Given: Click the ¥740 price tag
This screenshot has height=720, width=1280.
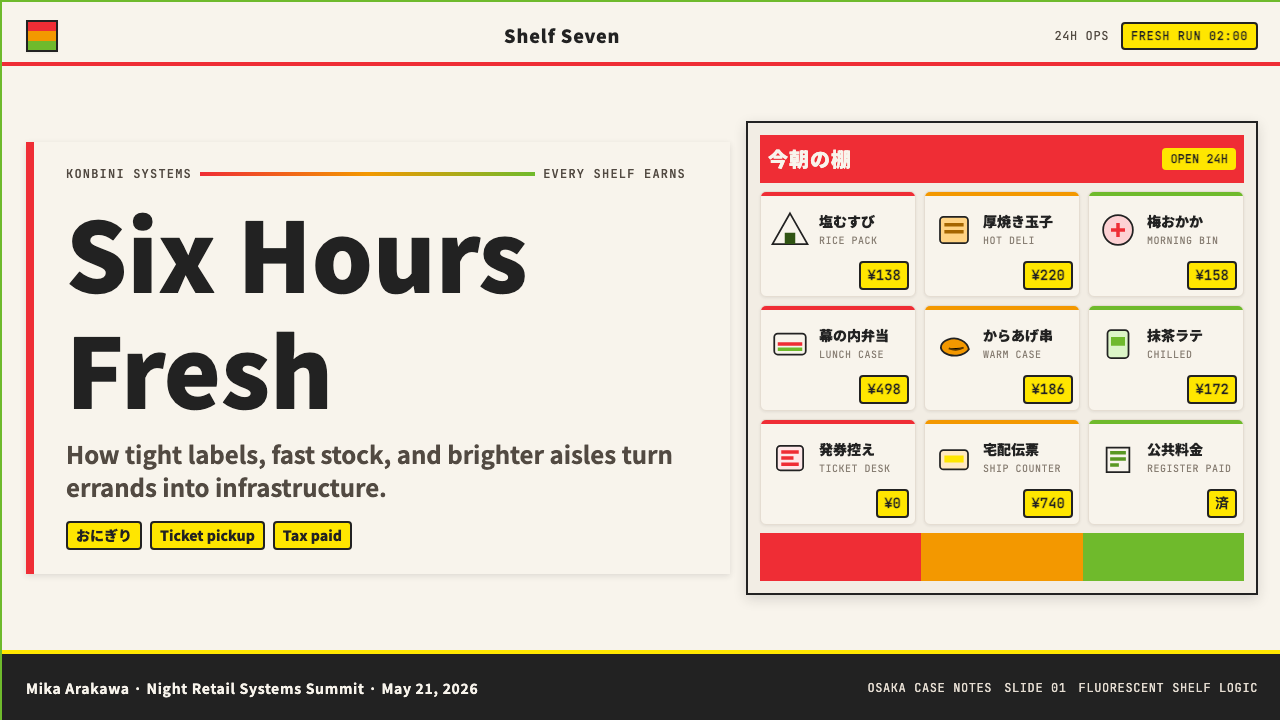Looking at the screenshot, I should pos(1048,503).
